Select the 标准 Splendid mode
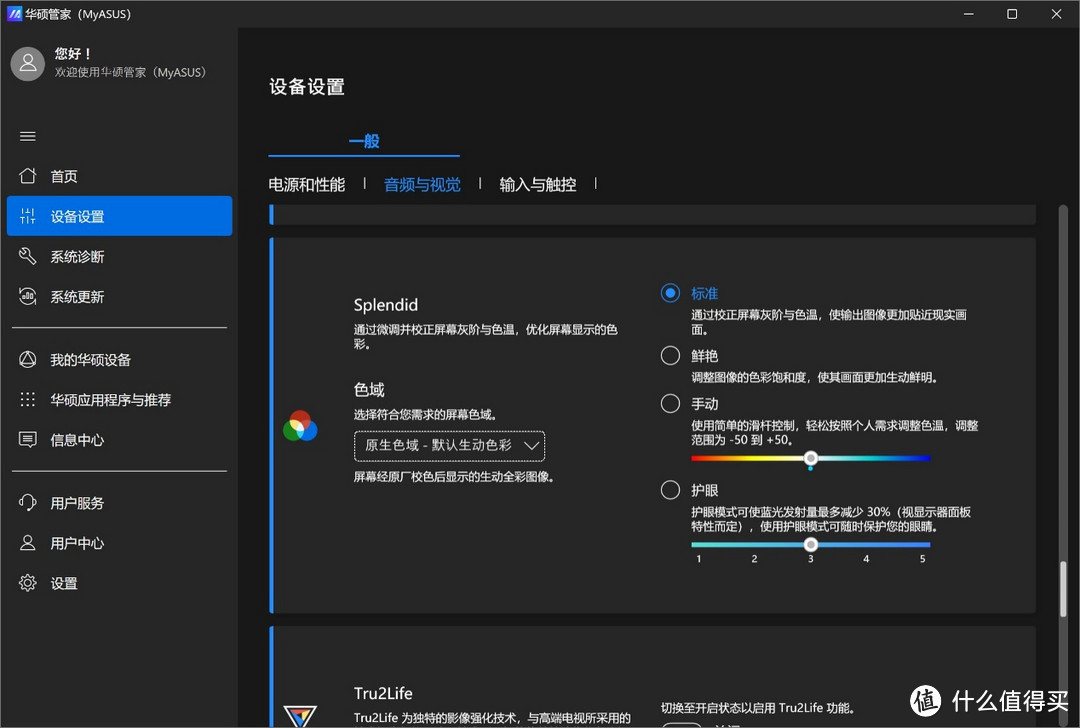Viewport: 1080px width, 728px height. point(670,293)
